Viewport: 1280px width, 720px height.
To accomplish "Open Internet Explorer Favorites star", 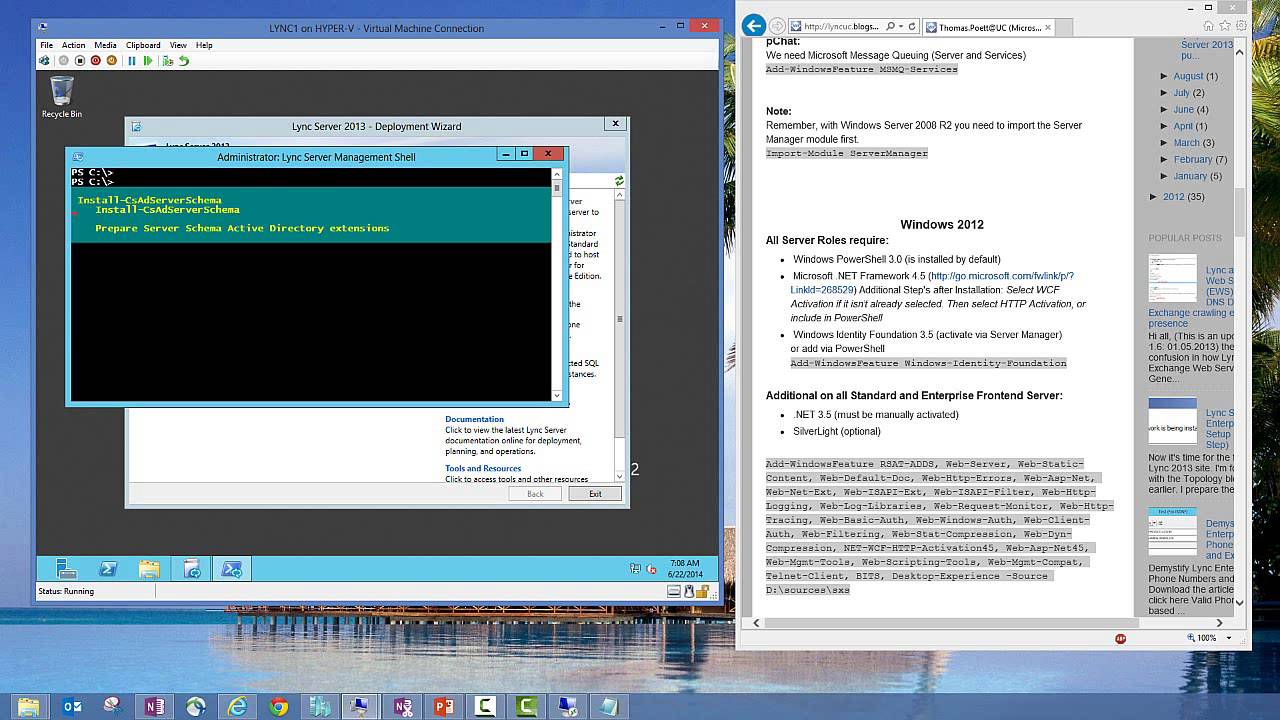I will [1225, 26].
